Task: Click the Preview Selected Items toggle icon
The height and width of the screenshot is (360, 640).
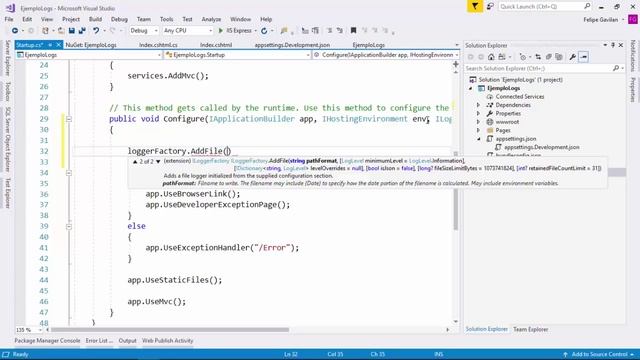Action: 584,57
